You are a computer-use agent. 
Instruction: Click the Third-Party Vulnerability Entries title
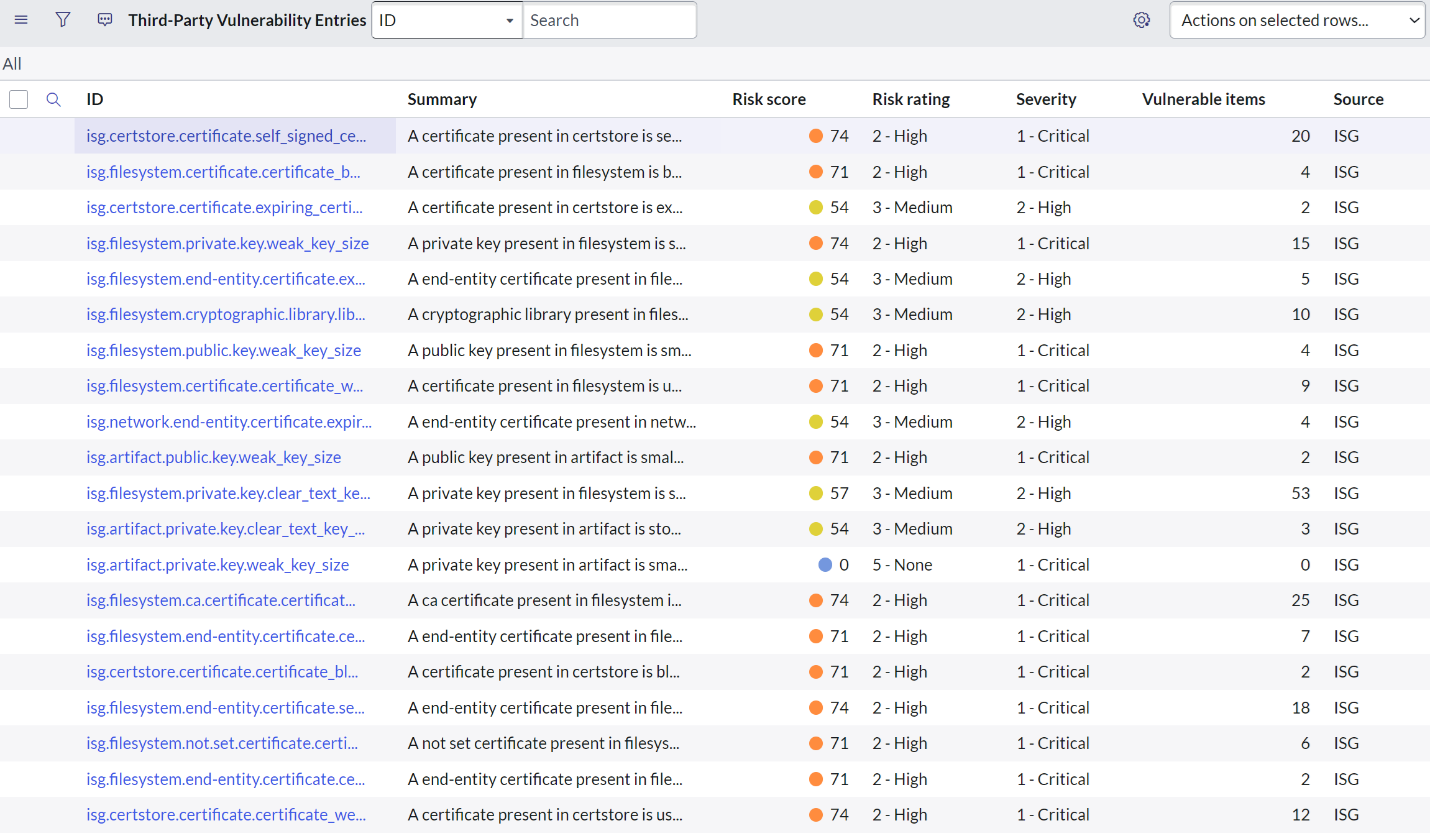(246, 19)
